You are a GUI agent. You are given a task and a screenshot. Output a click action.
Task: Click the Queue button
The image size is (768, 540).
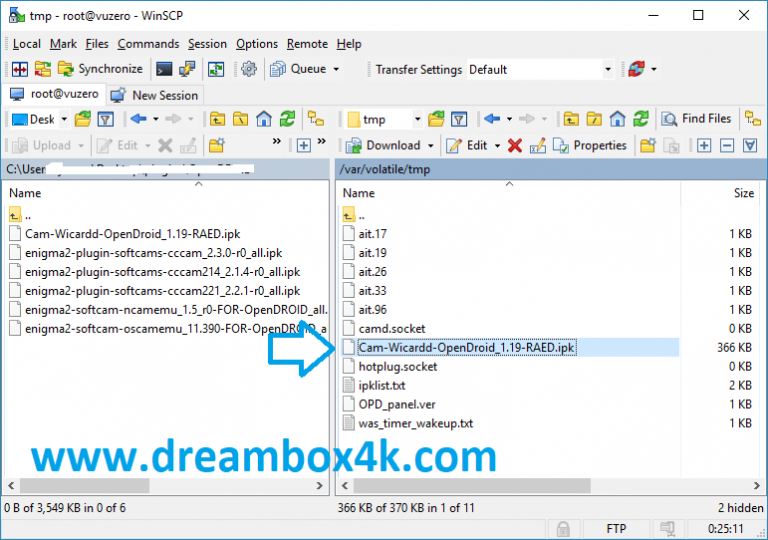(x=298, y=69)
